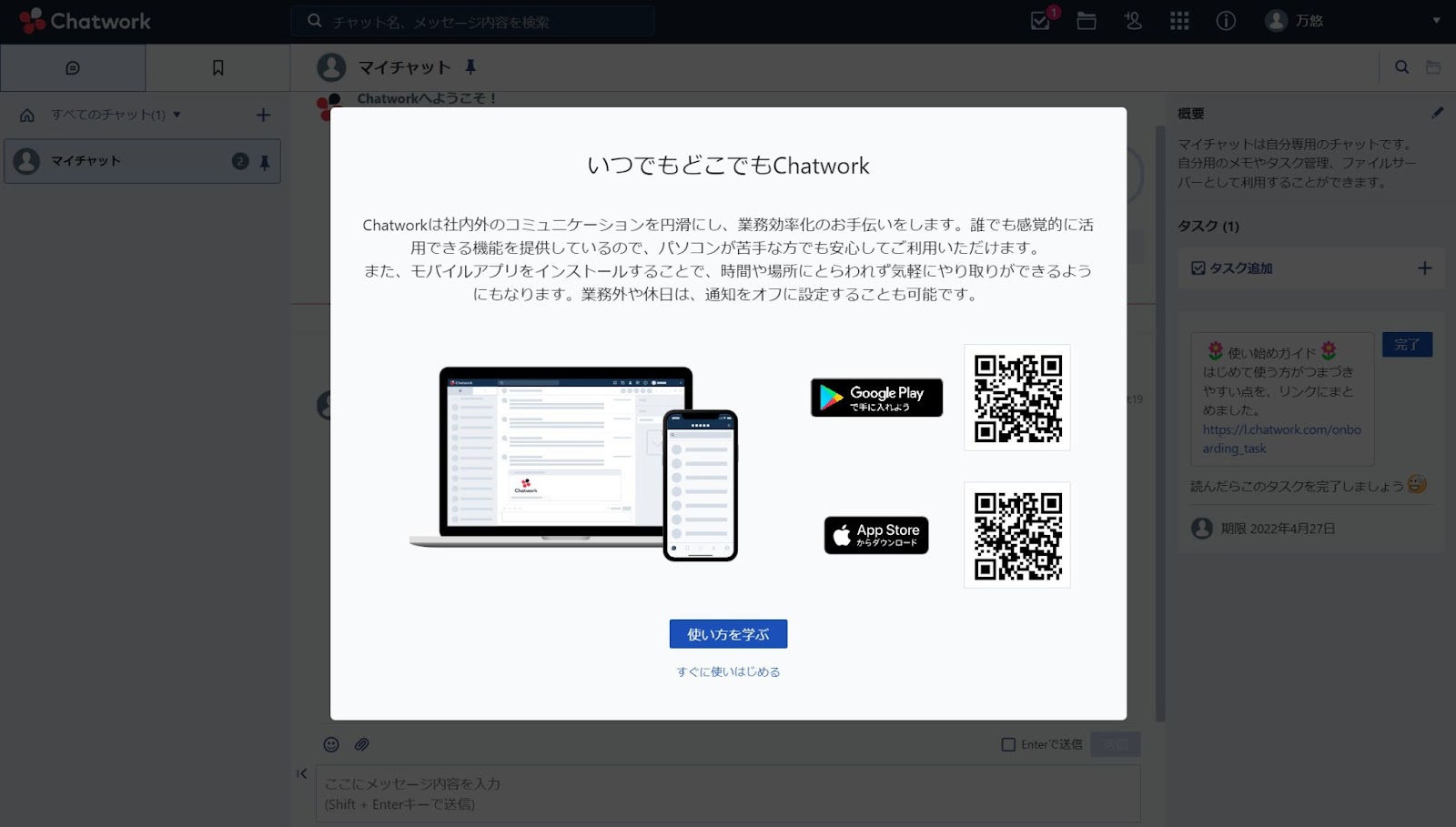Viewport: 1456px width, 827px height.
Task: Attach a file with the paperclip icon
Action: [361, 744]
